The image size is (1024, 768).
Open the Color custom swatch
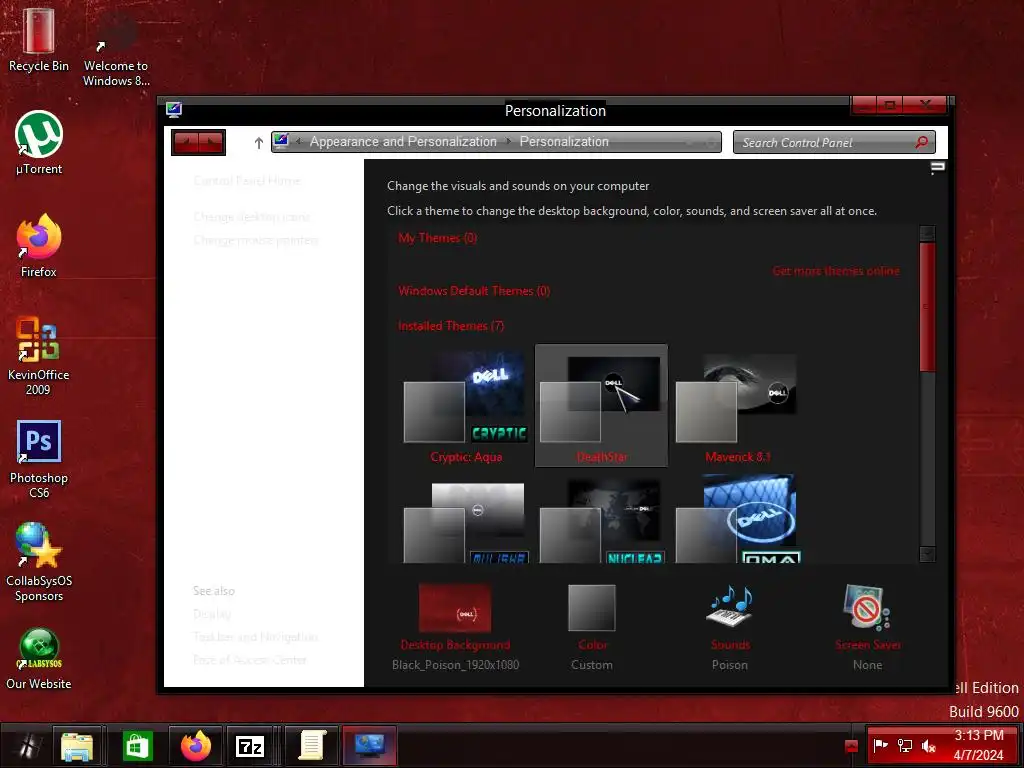[592, 608]
